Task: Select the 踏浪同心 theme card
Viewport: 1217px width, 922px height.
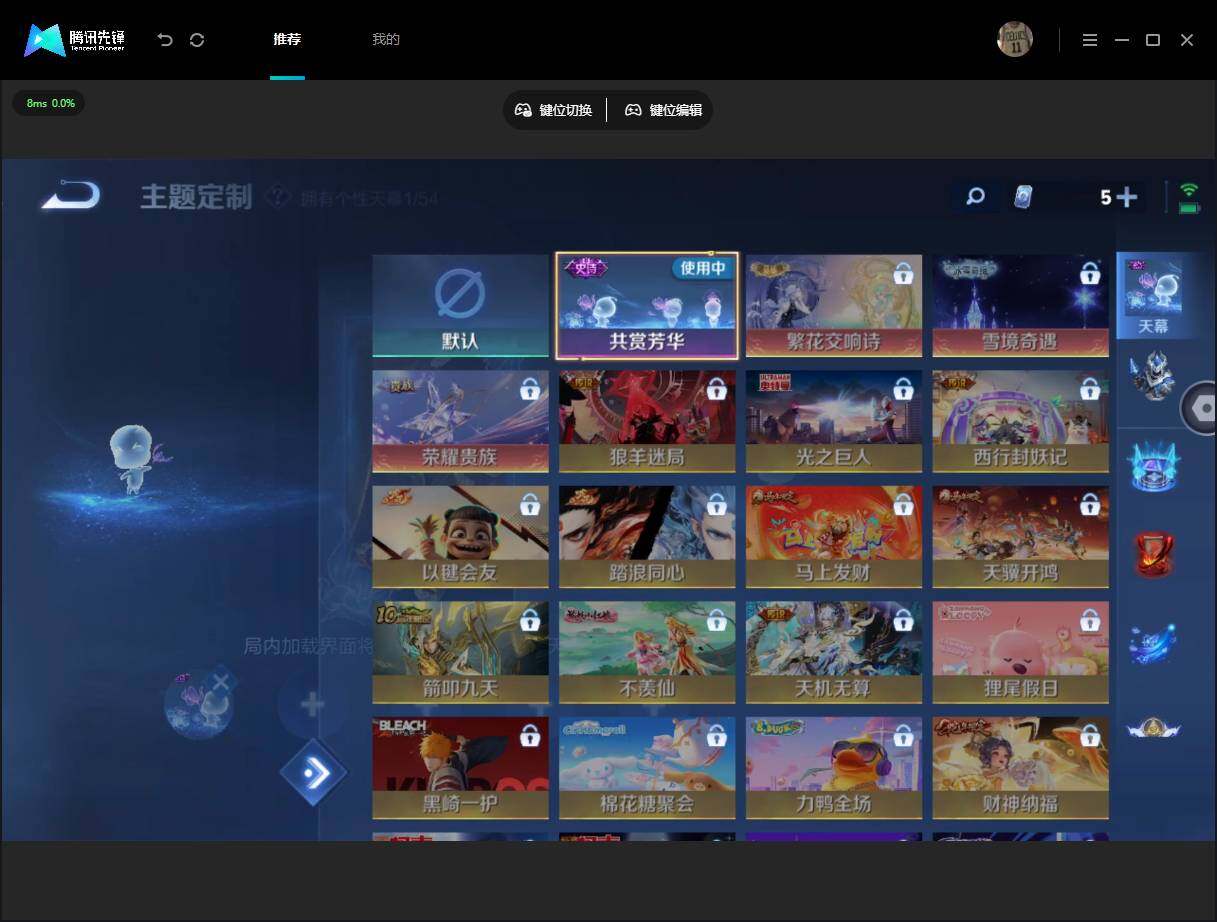Action: [647, 537]
